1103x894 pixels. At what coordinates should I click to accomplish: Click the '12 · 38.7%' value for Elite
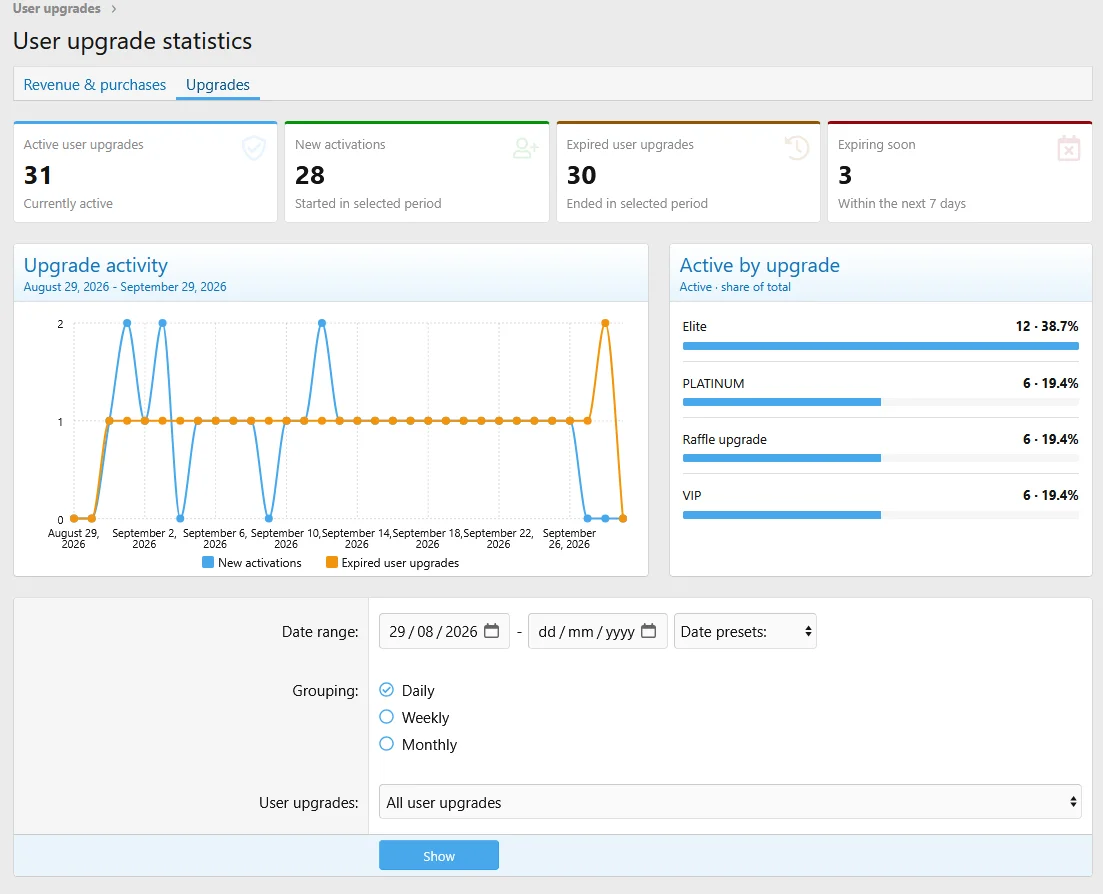coord(1047,326)
